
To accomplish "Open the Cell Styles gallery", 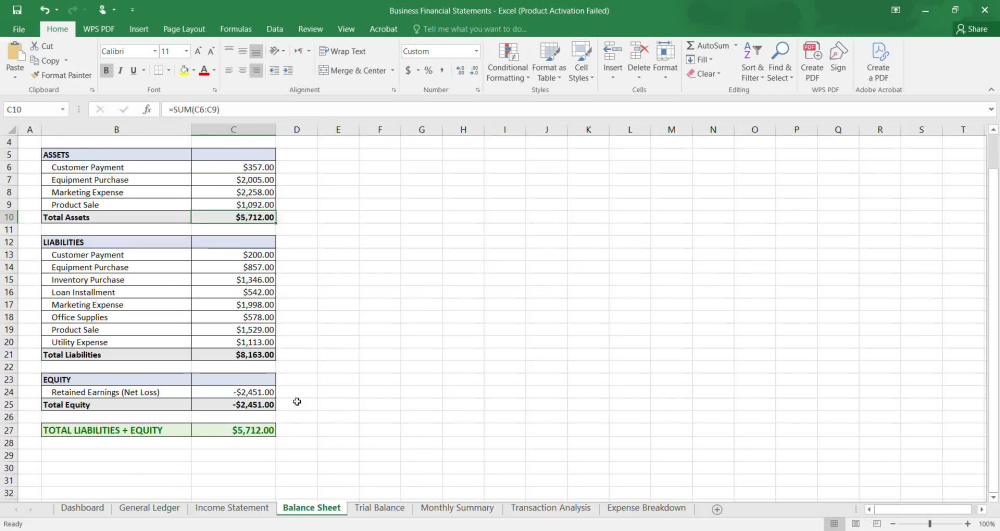I will [x=581, y=62].
